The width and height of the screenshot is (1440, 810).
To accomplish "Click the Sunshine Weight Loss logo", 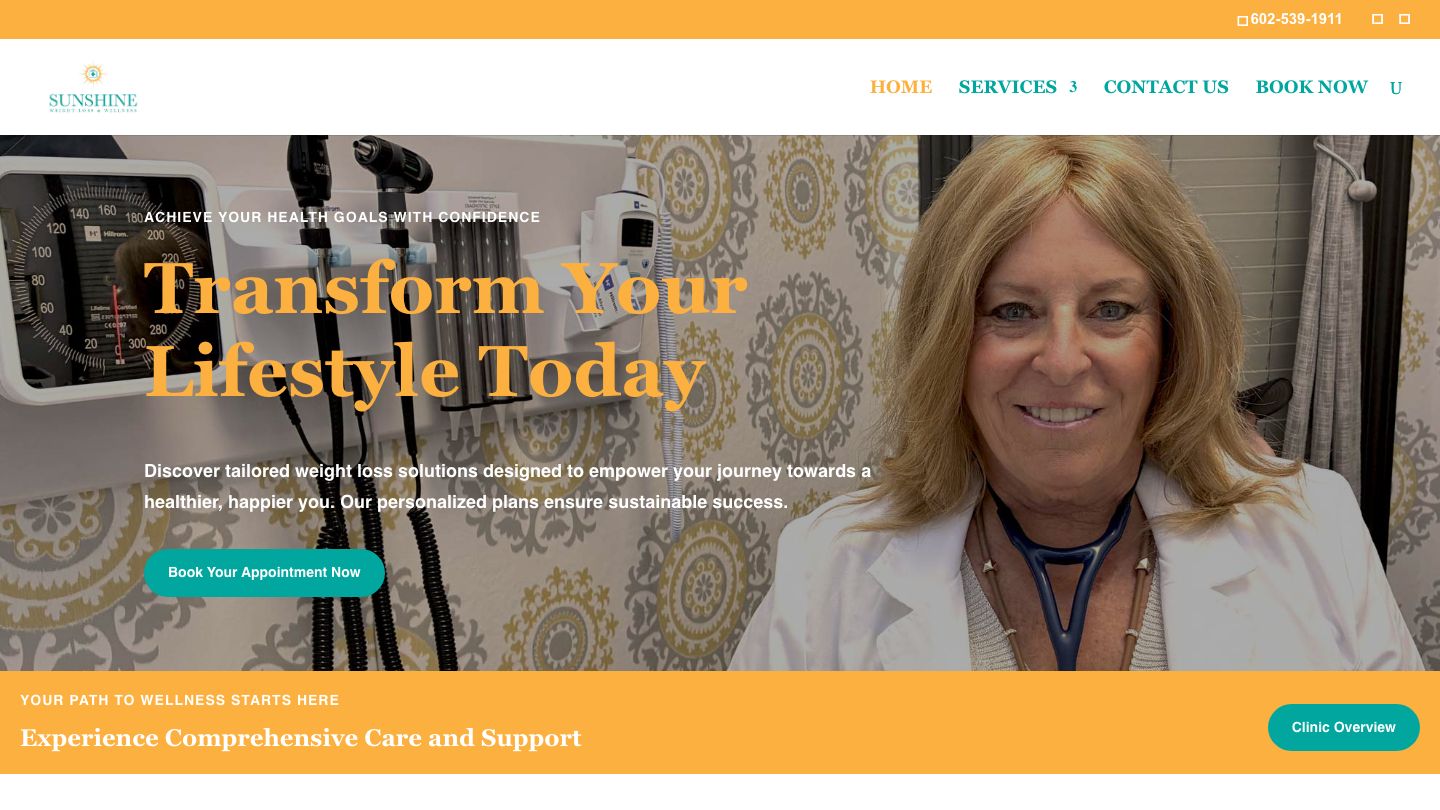I will coord(93,88).
